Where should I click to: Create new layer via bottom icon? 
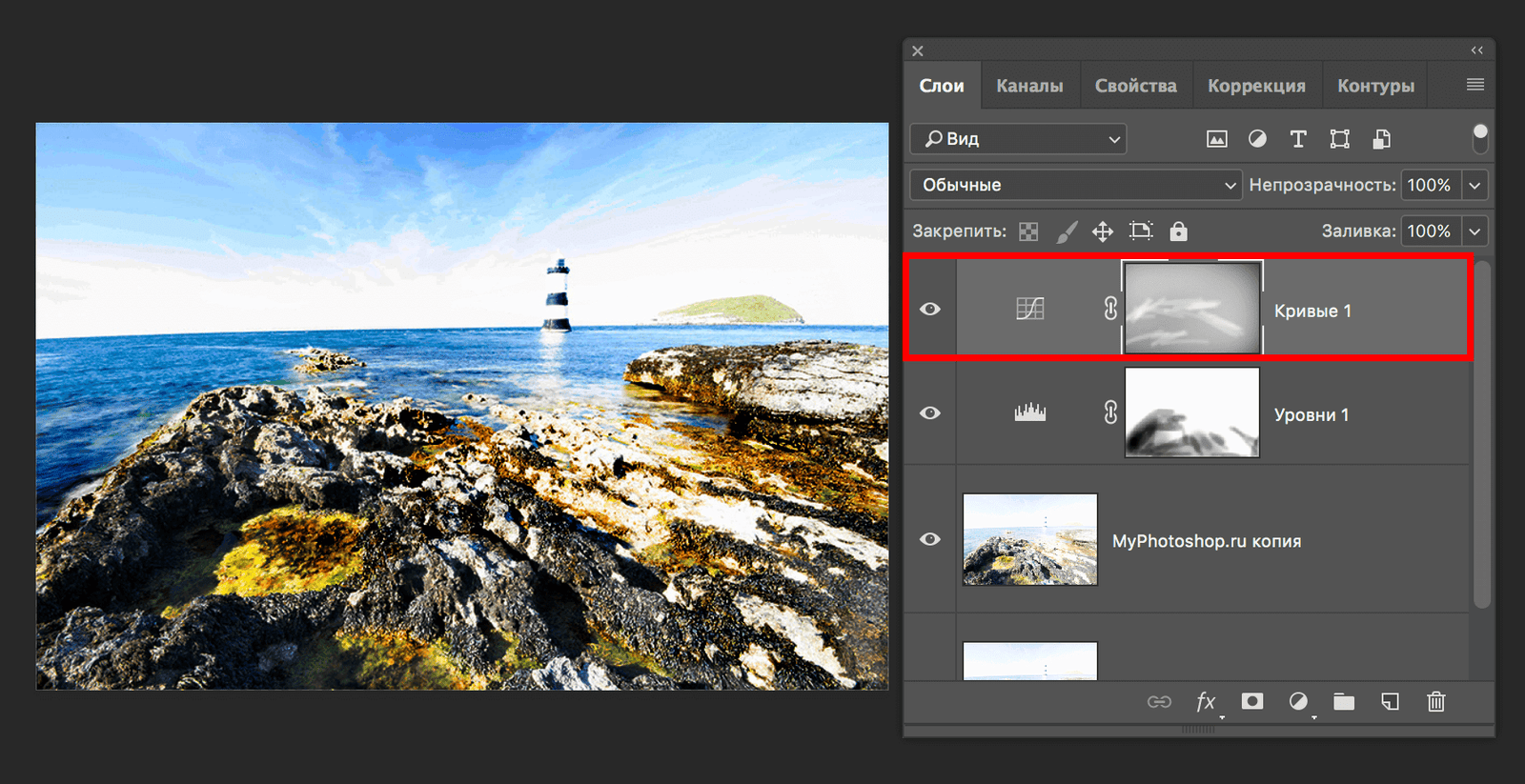pos(1390,702)
